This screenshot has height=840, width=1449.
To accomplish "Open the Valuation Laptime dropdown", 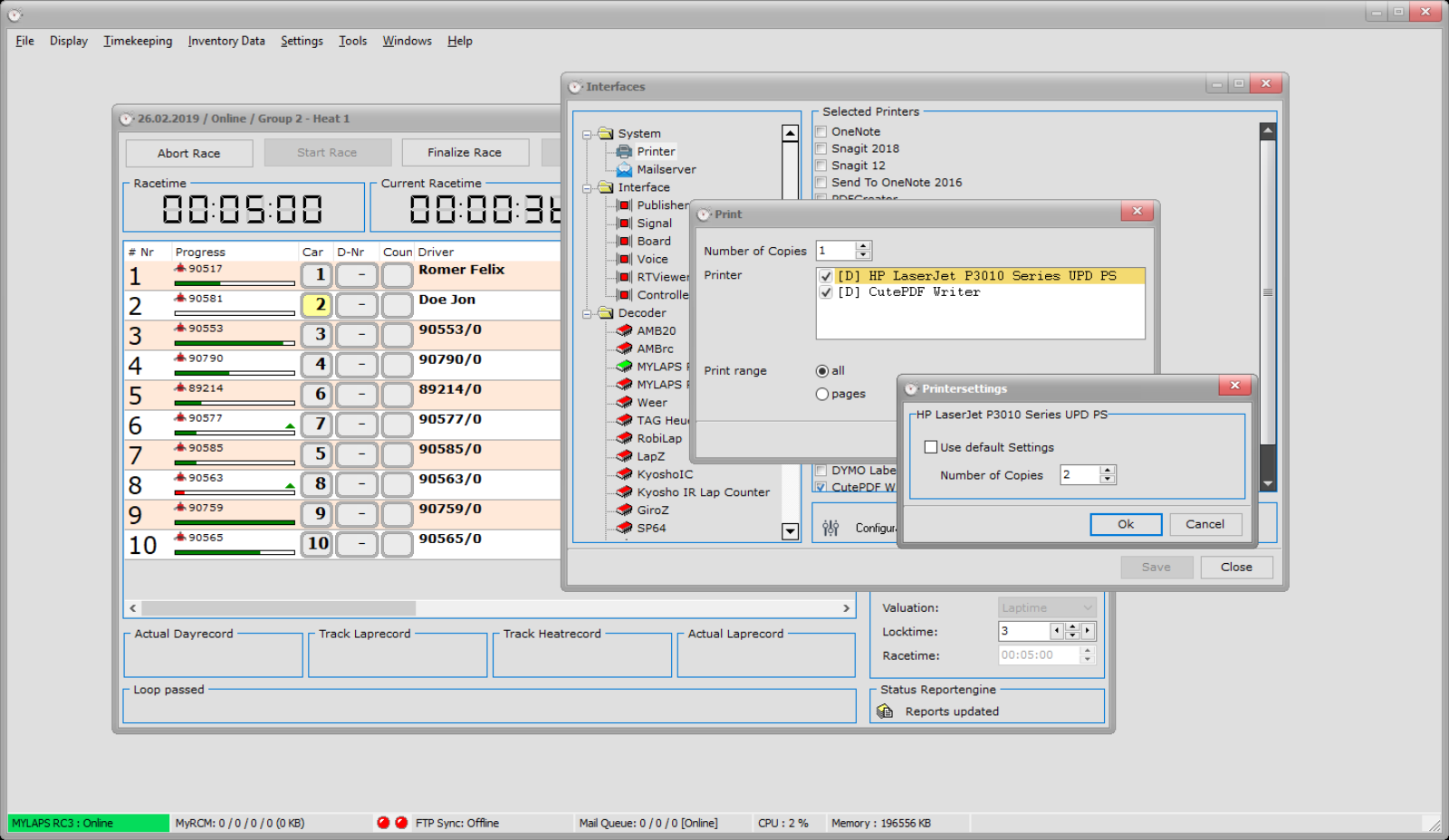I will tap(1047, 607).
